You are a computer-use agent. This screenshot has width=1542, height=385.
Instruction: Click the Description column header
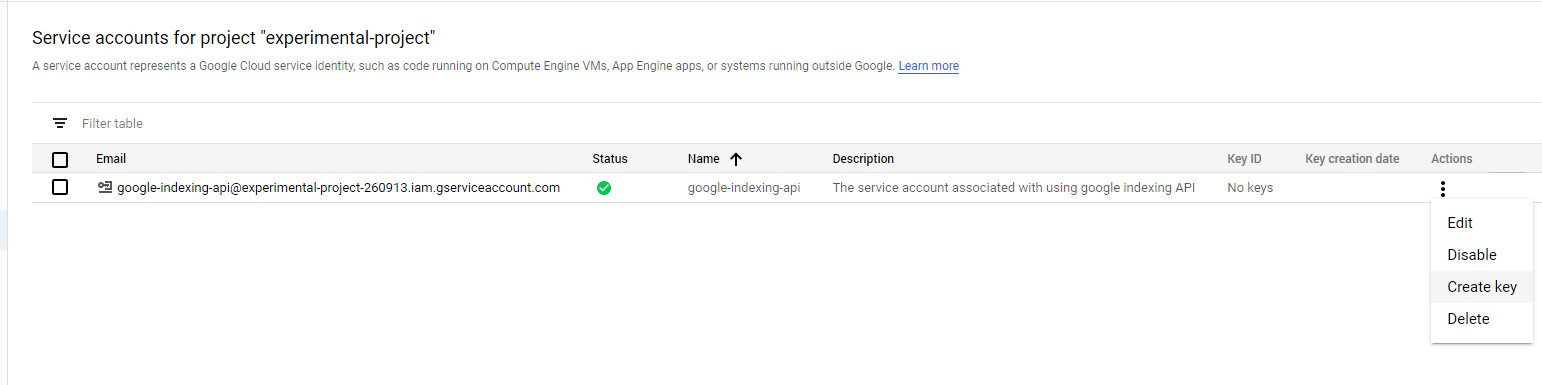tap(863, 159)
